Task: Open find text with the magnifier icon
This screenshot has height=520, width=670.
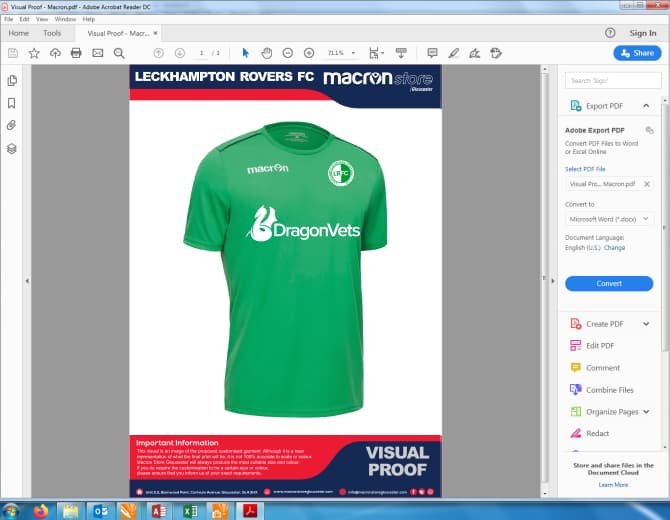Action: (119, 53)
